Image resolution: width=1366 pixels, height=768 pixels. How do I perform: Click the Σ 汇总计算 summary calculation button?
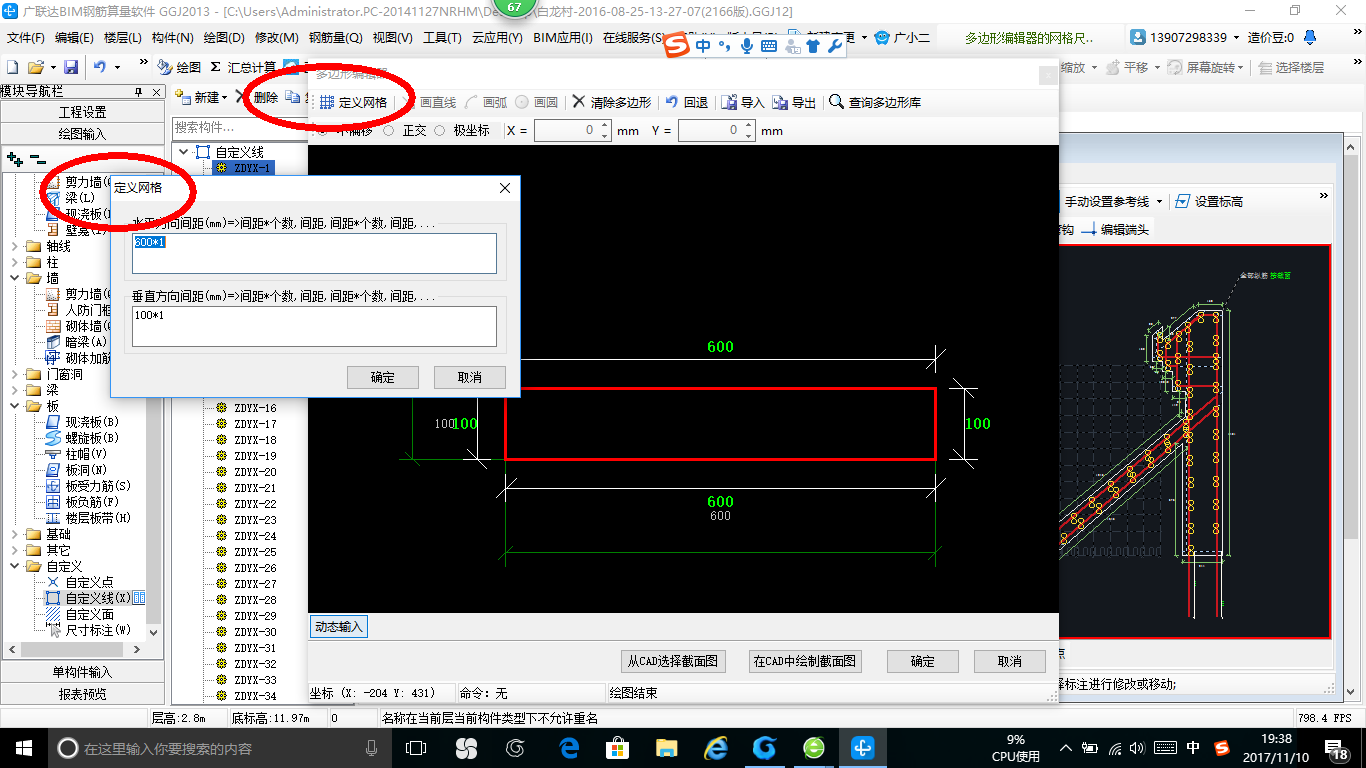coord(243,67)
